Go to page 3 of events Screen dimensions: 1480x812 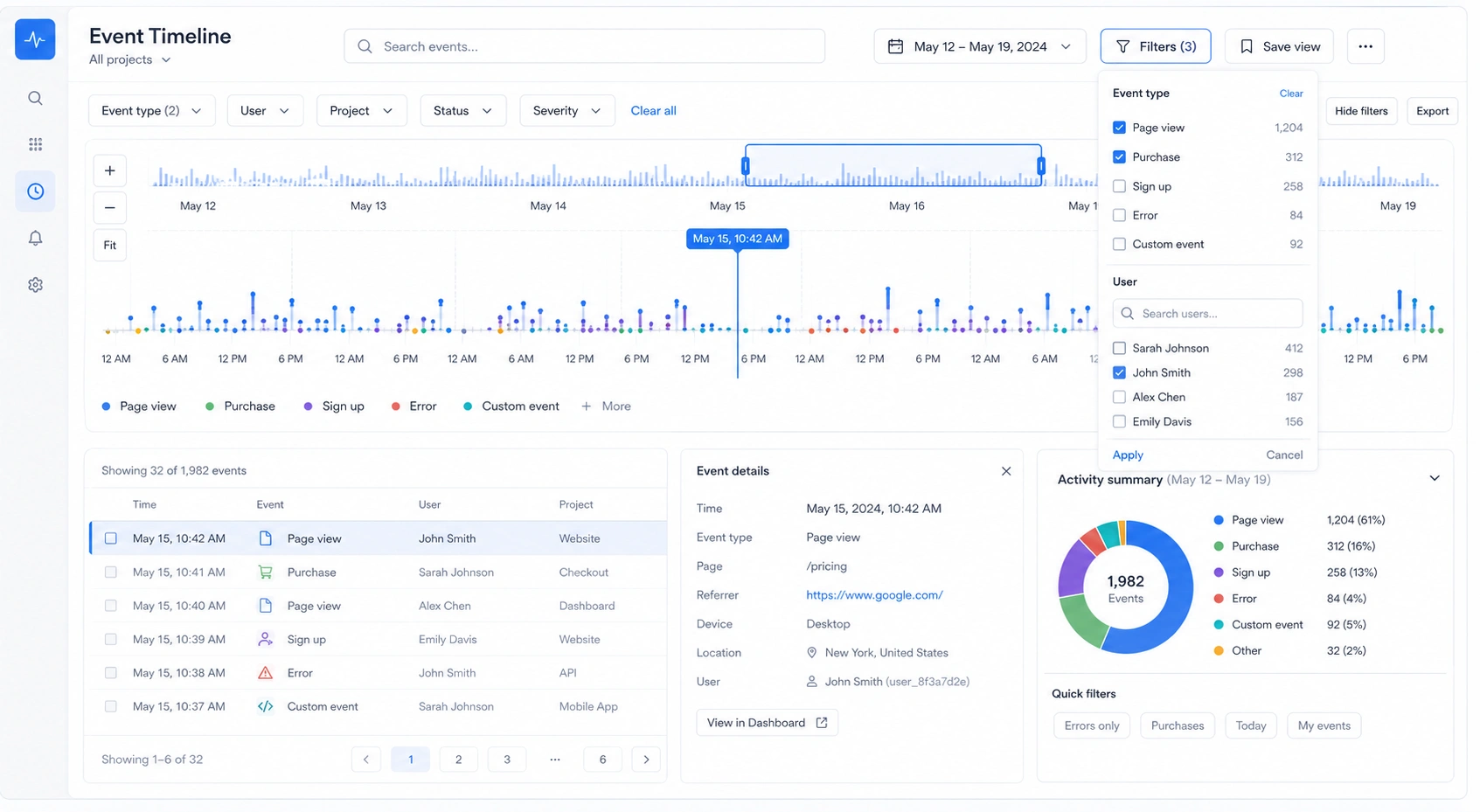click(507, 760)
